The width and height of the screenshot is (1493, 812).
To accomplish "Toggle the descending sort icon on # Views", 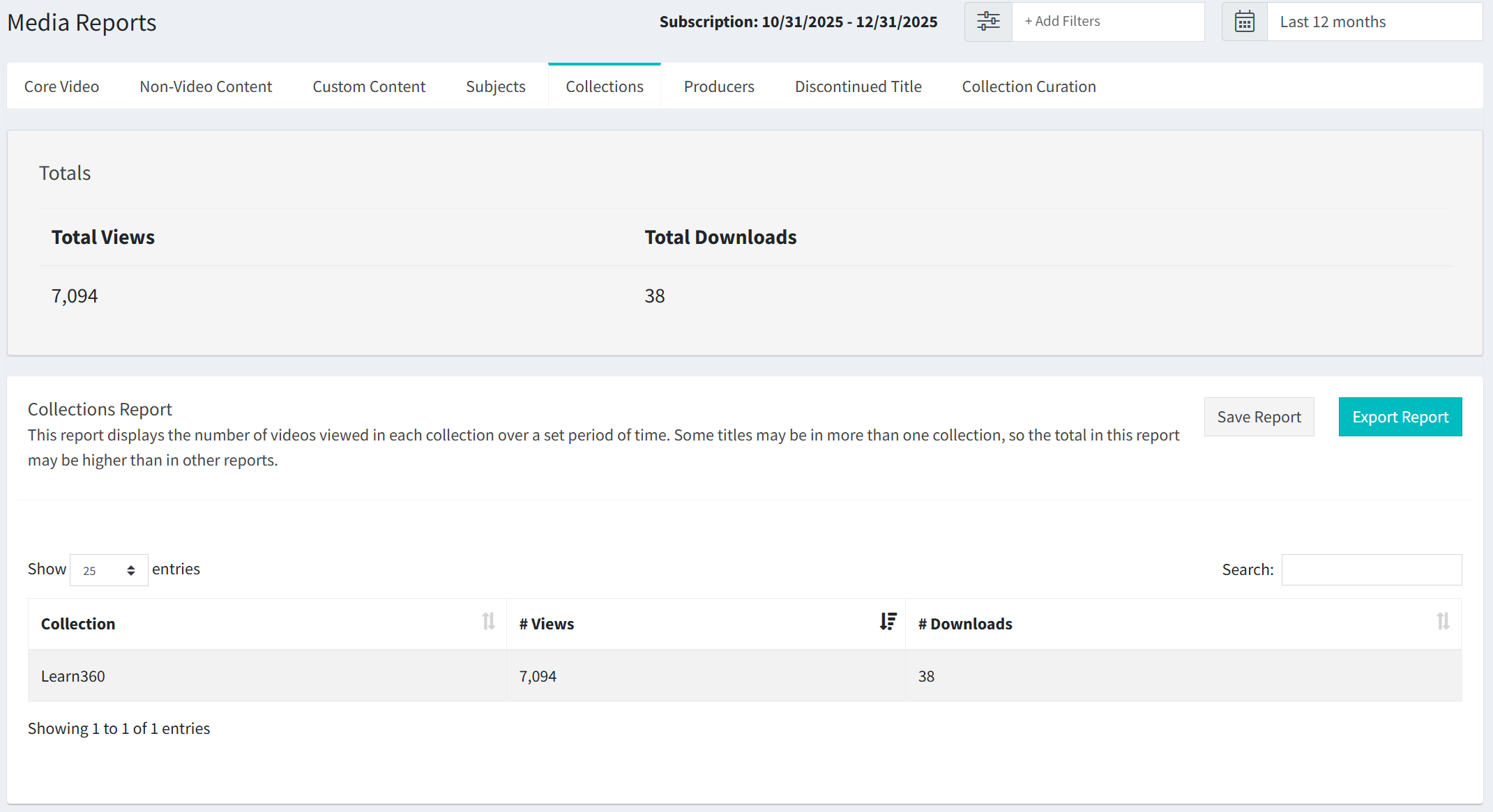I will [887, 622].
